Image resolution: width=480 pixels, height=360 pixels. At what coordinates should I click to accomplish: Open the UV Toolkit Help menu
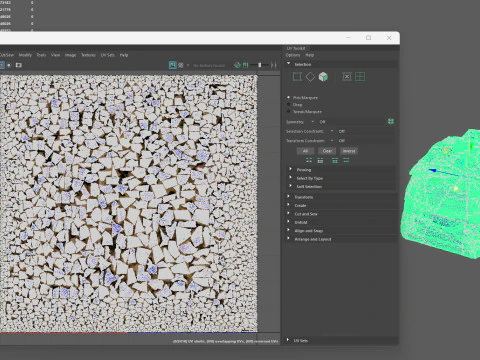click(310, 55)
